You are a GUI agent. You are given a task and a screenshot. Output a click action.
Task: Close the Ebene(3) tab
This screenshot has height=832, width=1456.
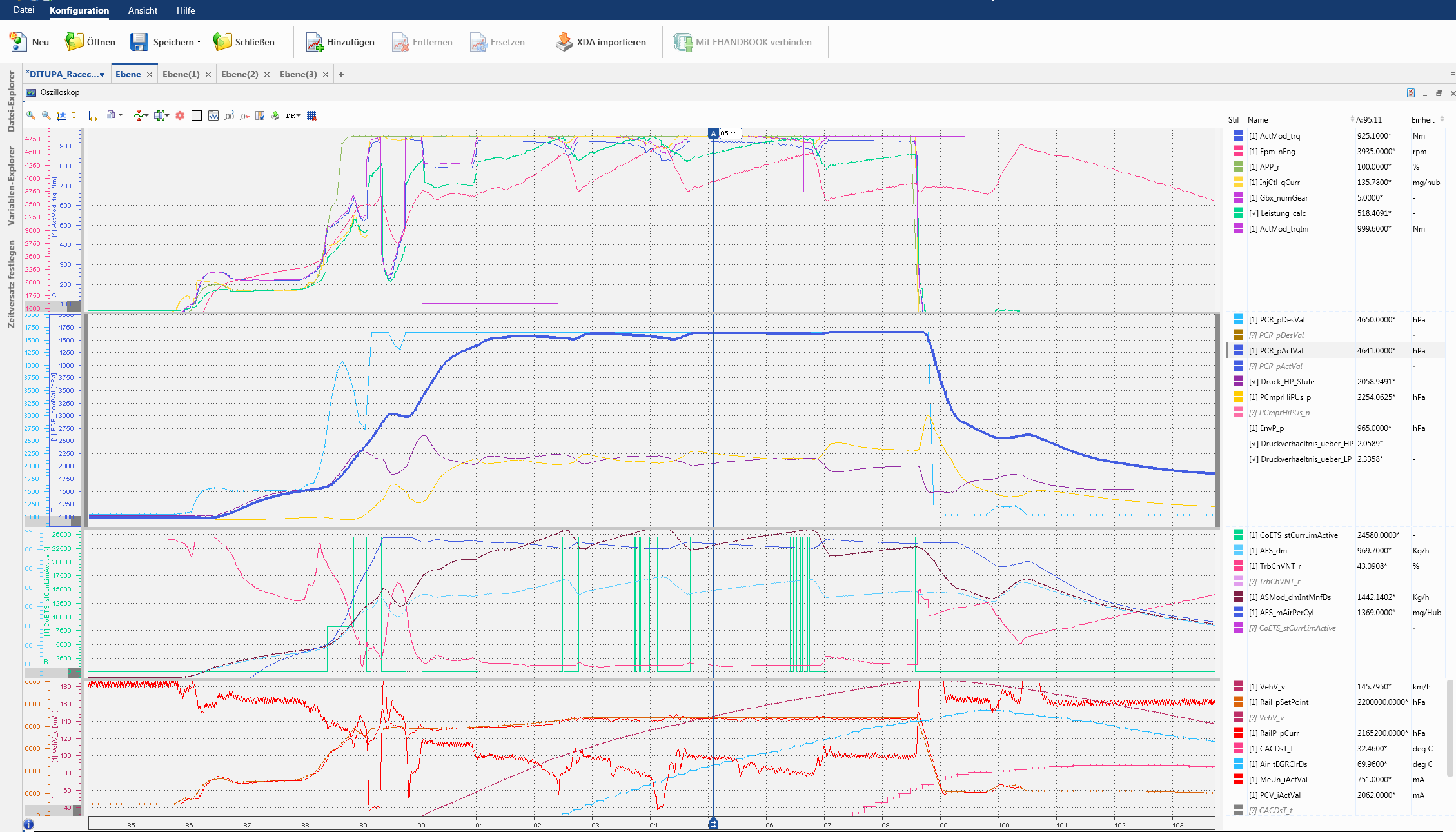[x=326, y=75]
